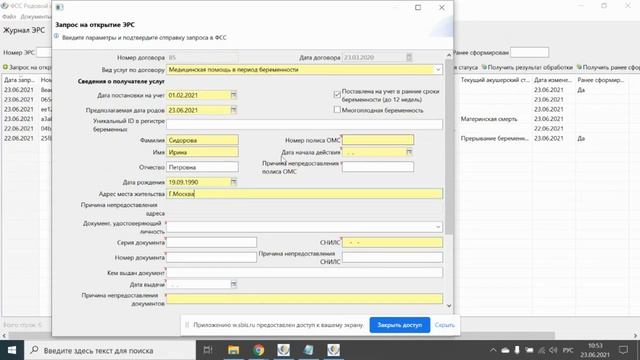Open notification center in taskbar
640x360 pixels.
pyautogui.click(x=624, y=350)
